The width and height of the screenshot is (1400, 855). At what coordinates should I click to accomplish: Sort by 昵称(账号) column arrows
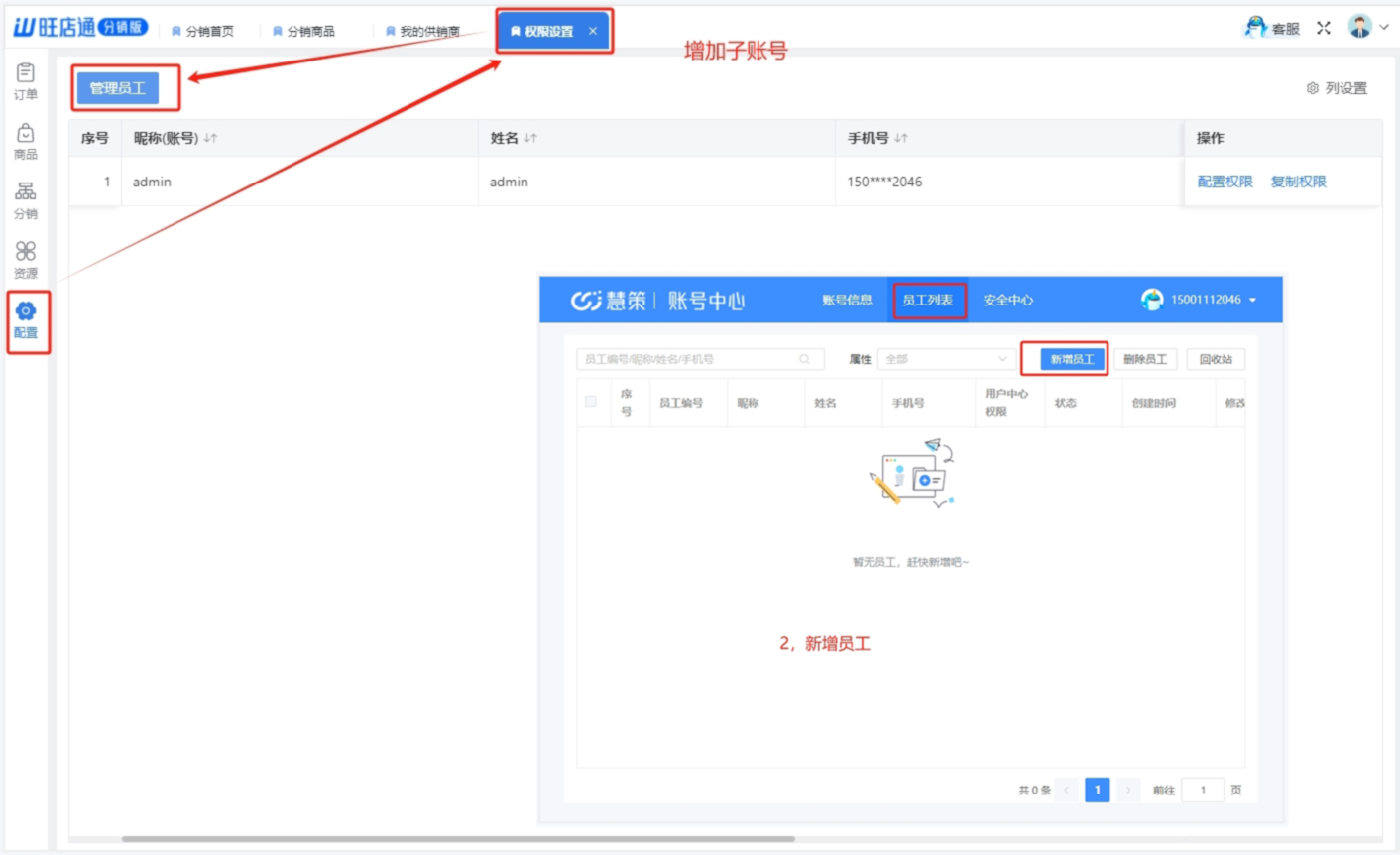210,138
